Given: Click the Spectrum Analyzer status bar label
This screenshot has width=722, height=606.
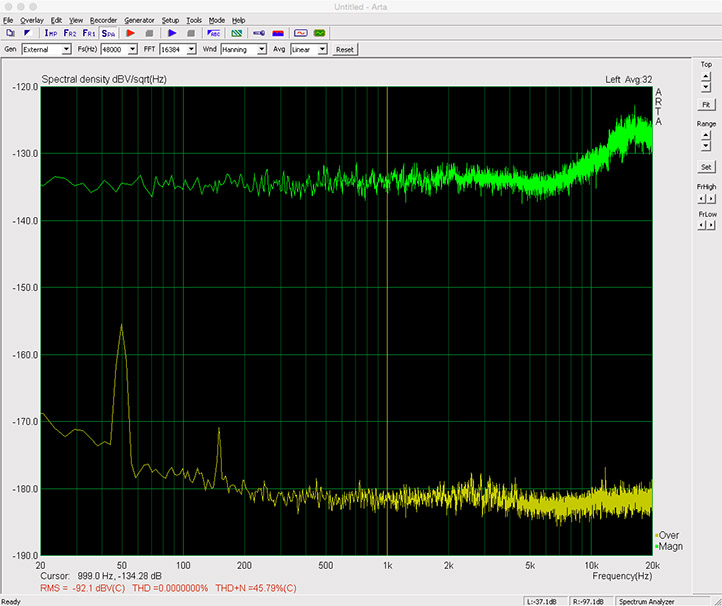Looking at the screenshot, I should click(646, 601).
